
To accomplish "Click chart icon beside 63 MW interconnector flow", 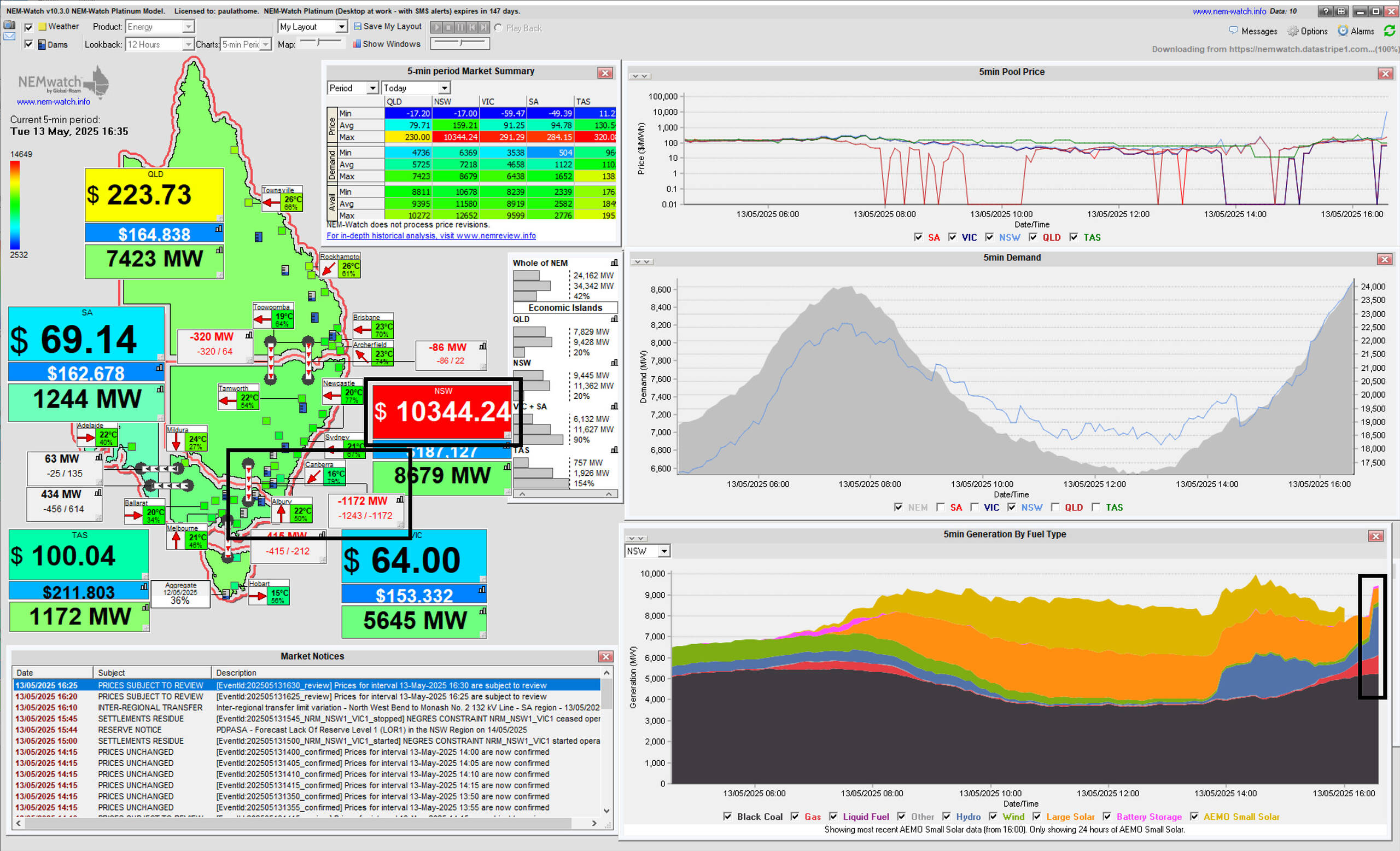I will [99, 457].
